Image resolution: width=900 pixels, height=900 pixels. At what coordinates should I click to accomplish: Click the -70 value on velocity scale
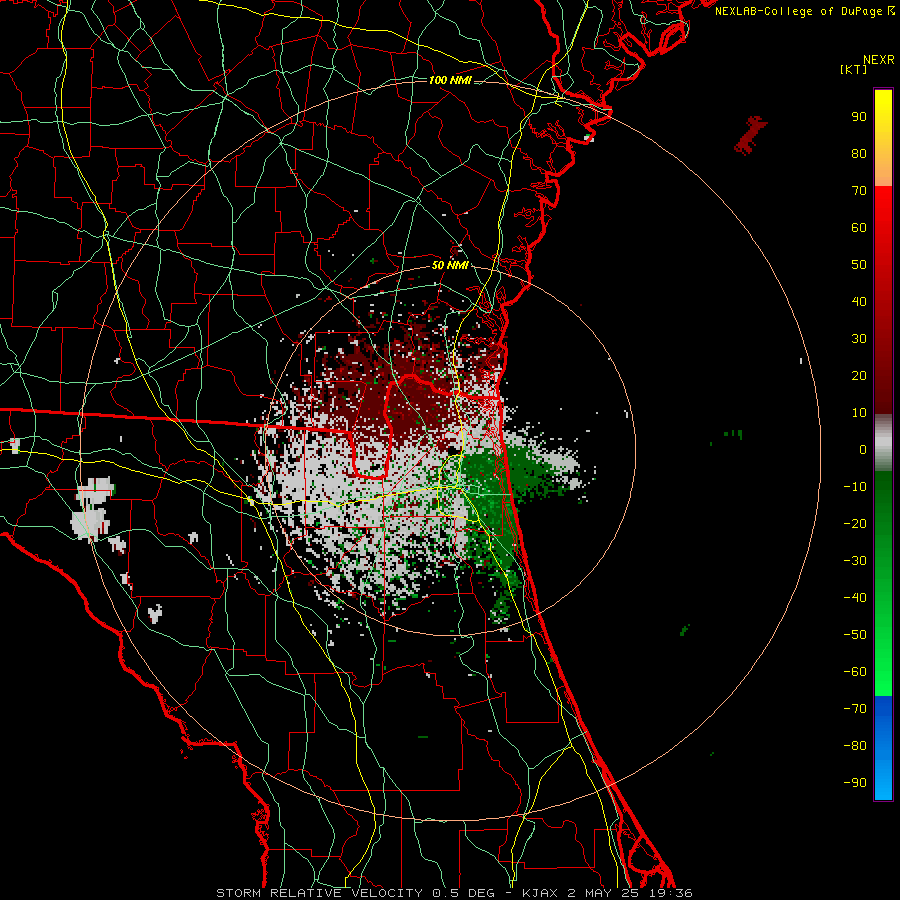(855, 709)
